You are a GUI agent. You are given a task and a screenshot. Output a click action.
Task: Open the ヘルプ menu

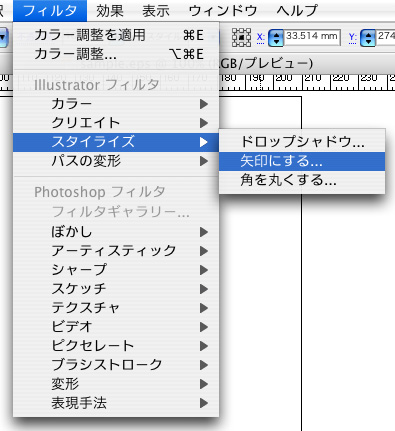(297, 11)
